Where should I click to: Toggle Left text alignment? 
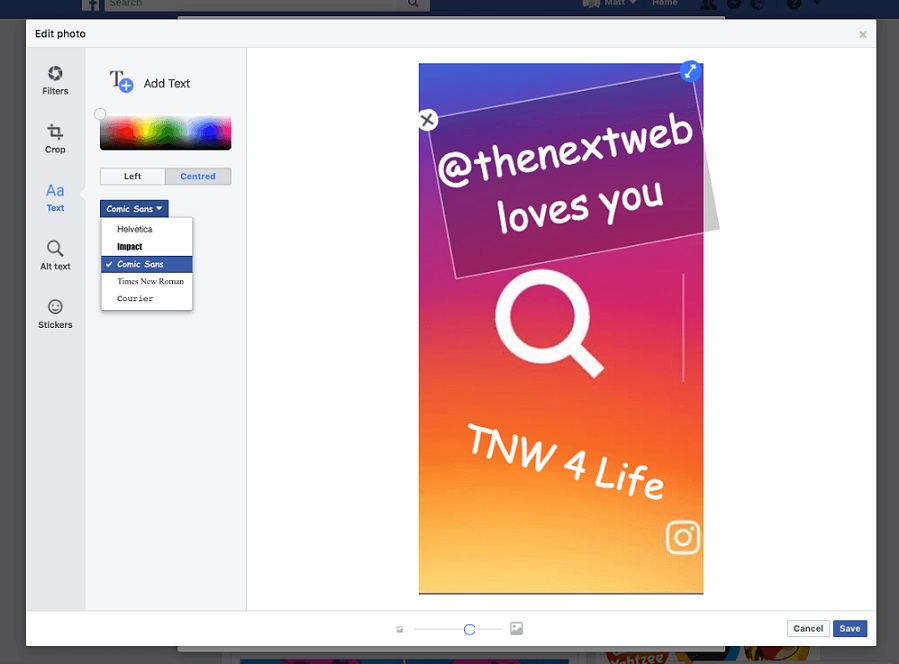click(x=132, y=176)
